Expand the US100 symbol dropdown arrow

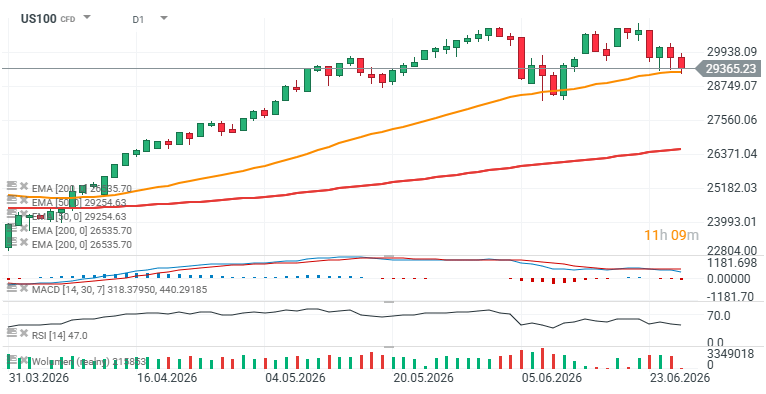coord(86,18)
